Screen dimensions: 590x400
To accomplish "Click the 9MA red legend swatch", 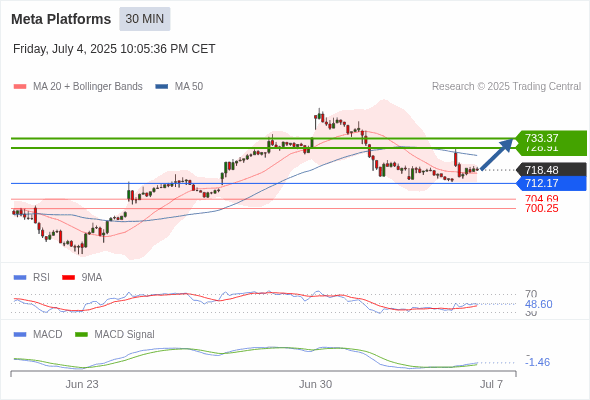I will (68, 278).
